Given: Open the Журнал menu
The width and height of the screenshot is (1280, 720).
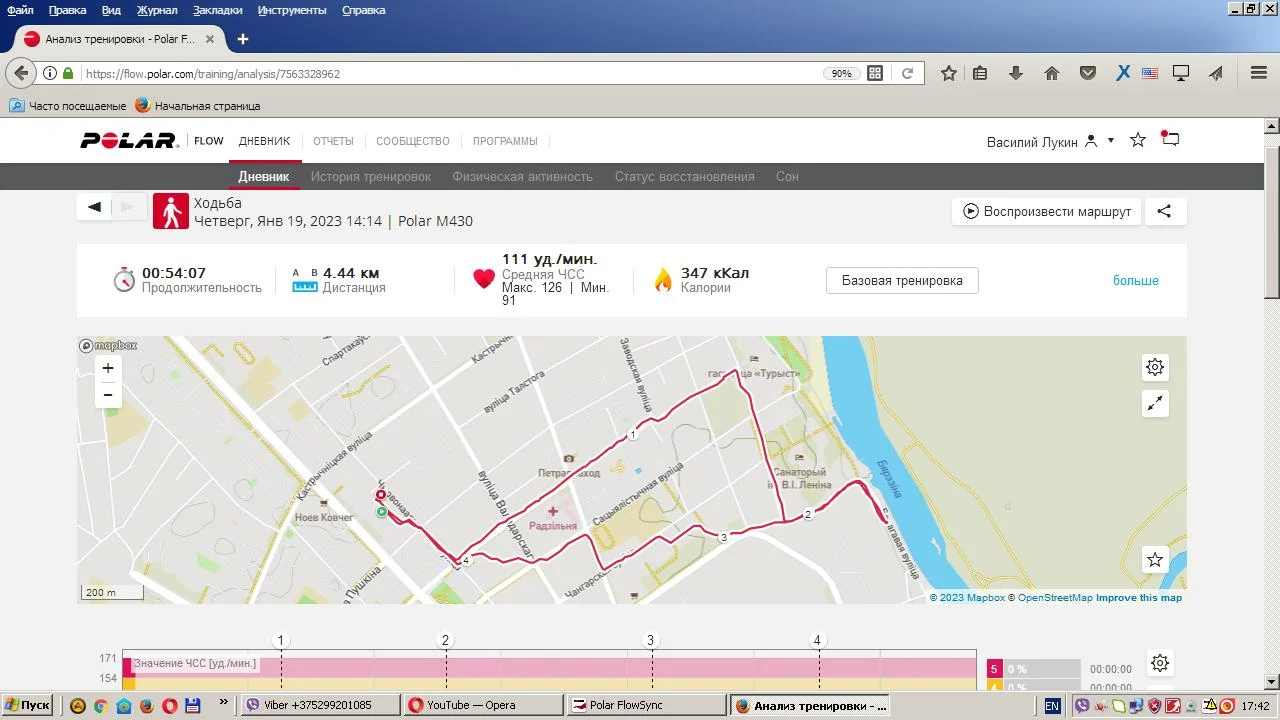Looking at the screenshot, I should click(157, 10).
